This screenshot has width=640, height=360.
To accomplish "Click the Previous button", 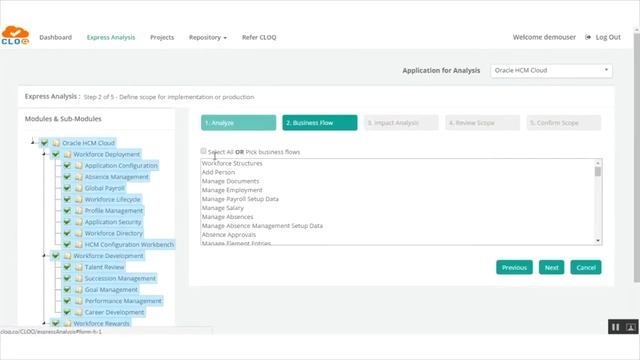I will (x=514, y=267).
